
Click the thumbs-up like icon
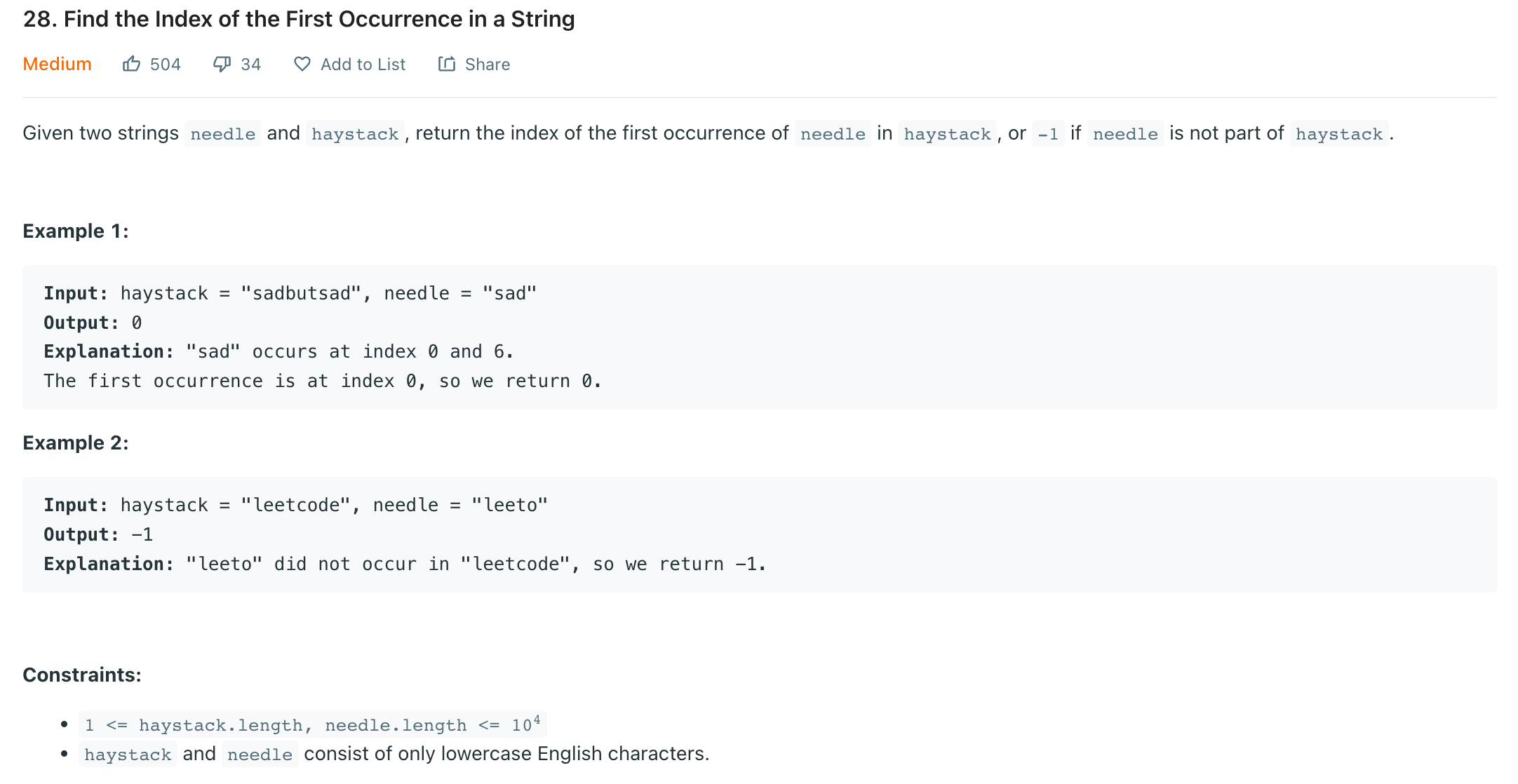tap(131, 64)
